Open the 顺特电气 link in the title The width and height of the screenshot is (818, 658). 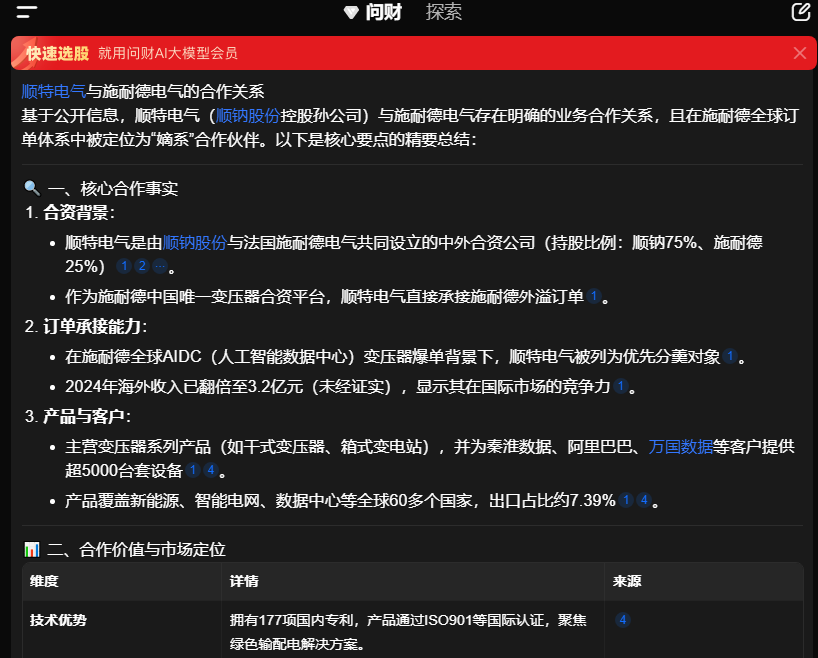click(54, 92)
